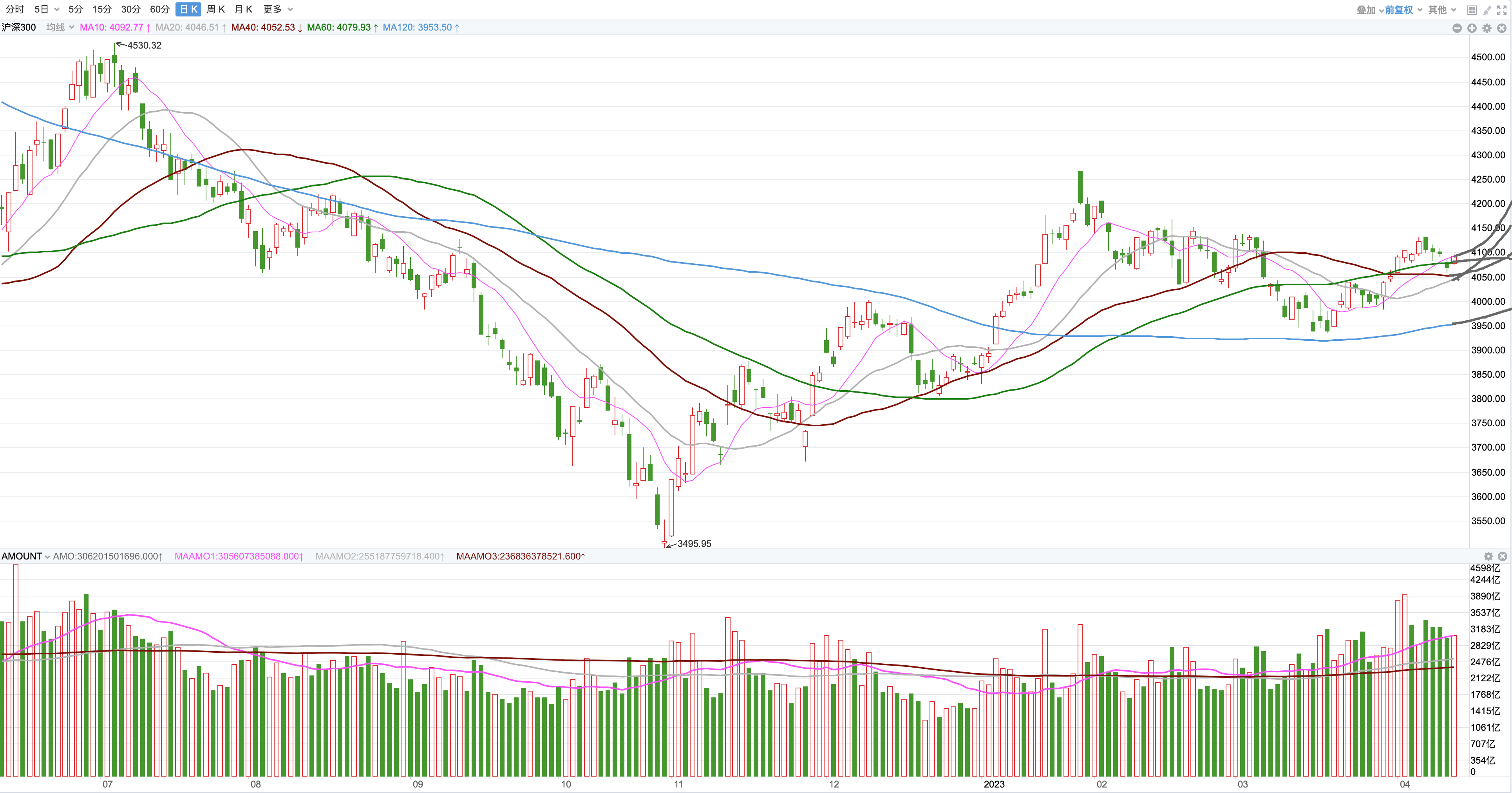Zoom in main chart with plus icon
The image size is (1512, 793).
pos(1472,28)
